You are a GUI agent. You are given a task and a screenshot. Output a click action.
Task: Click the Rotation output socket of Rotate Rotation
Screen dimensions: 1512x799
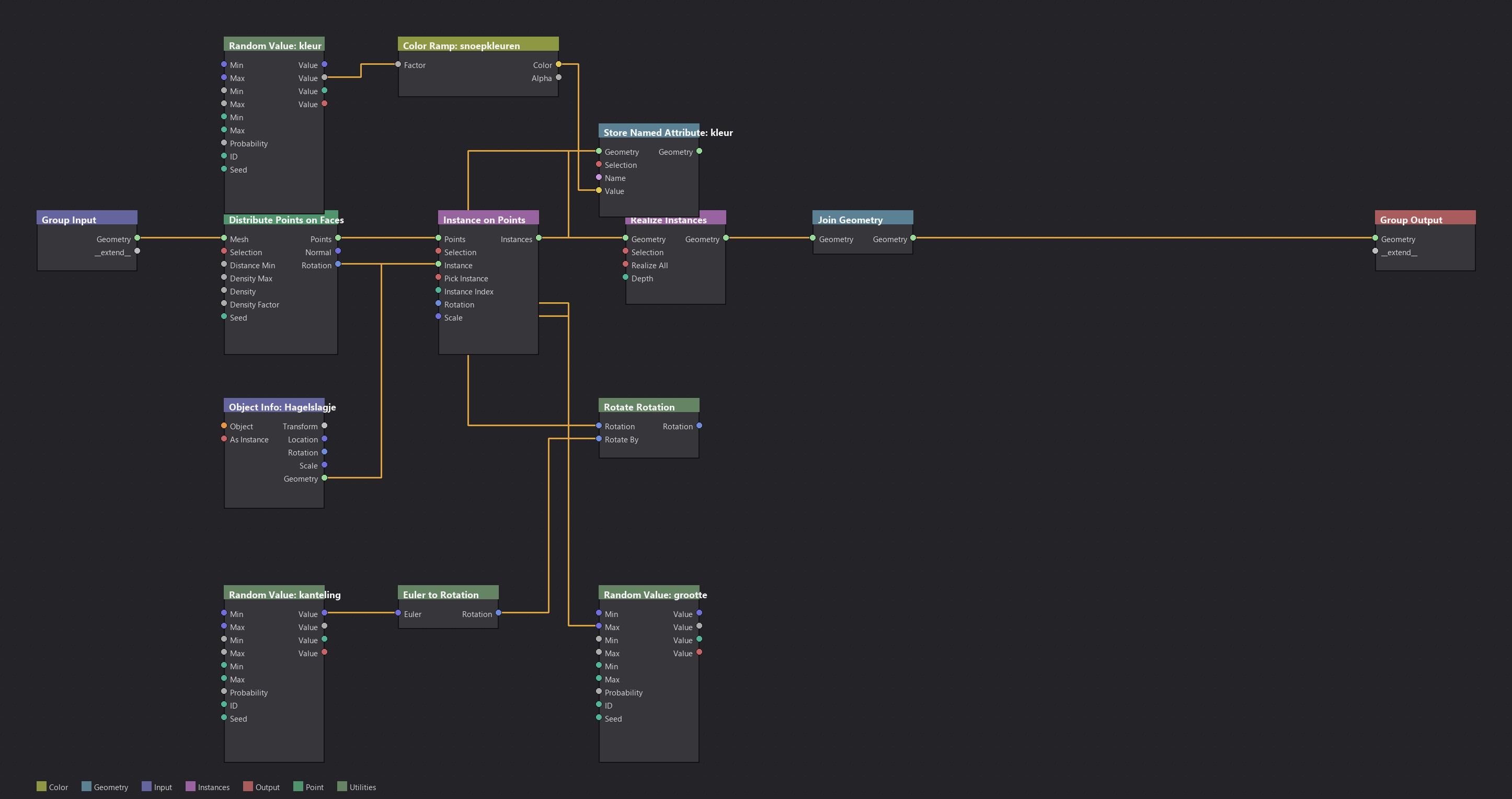click(699, 426)
